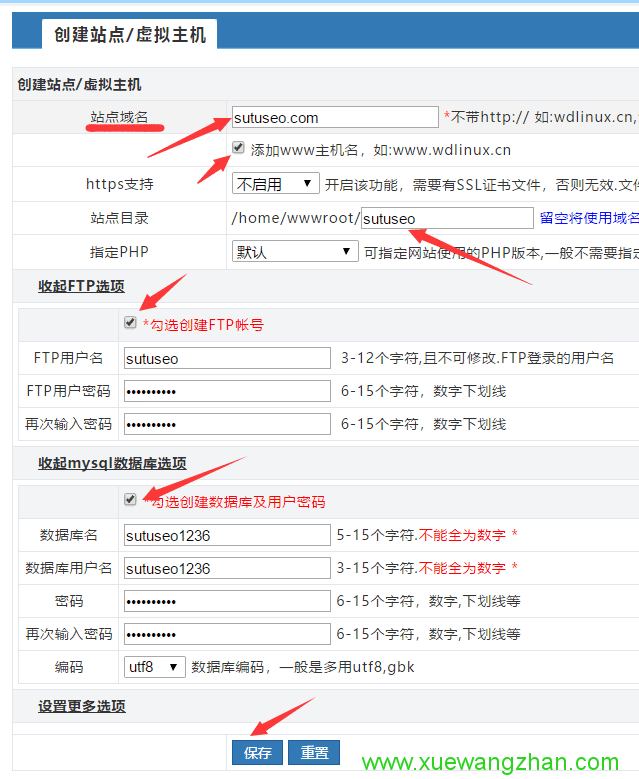Expand the 设置更多选项 section

pos(82,706)
